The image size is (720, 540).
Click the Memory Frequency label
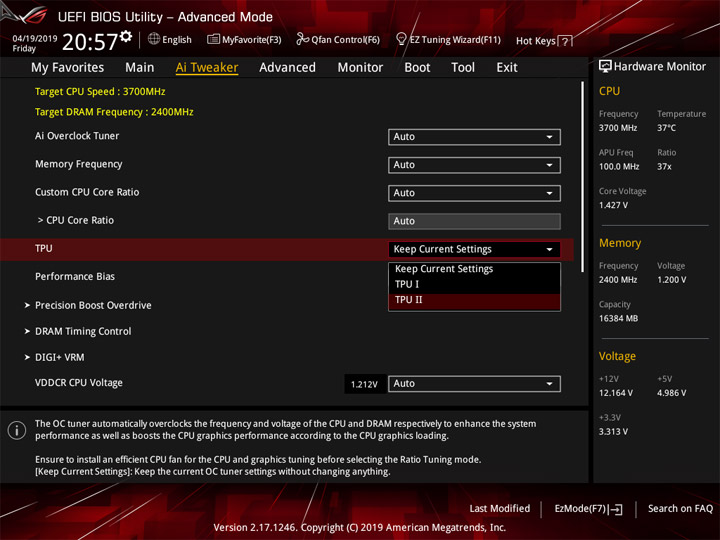(79, 164)
